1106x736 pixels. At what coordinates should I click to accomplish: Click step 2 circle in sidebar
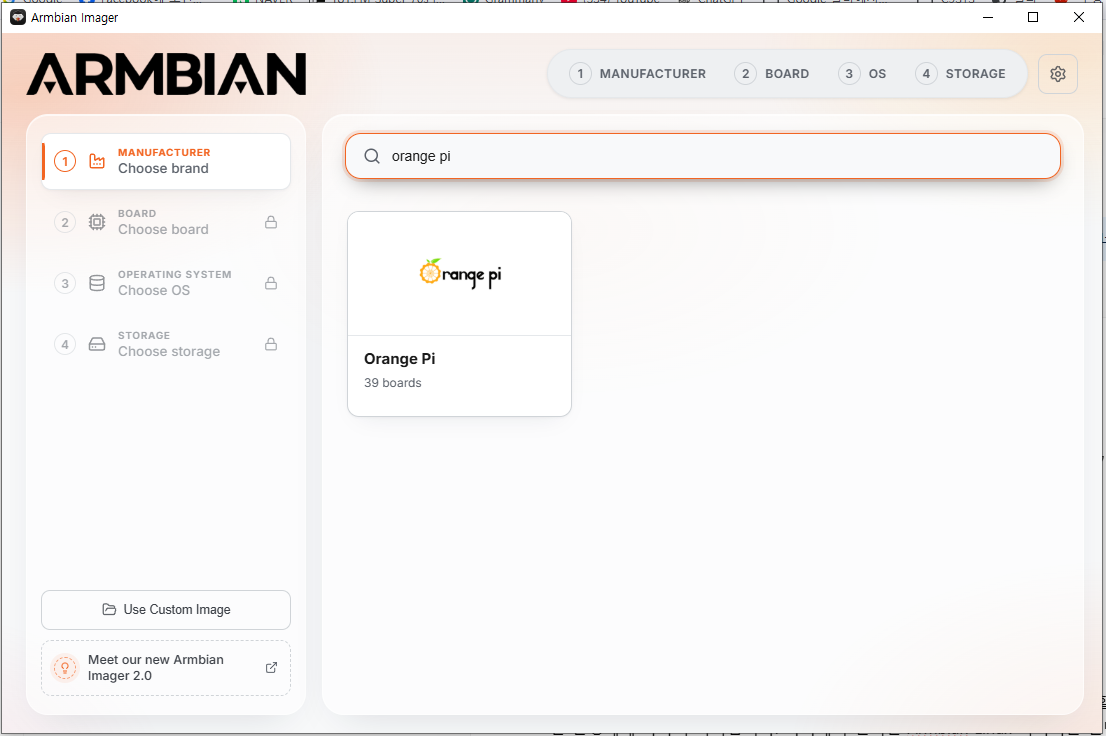coord(65,222)
